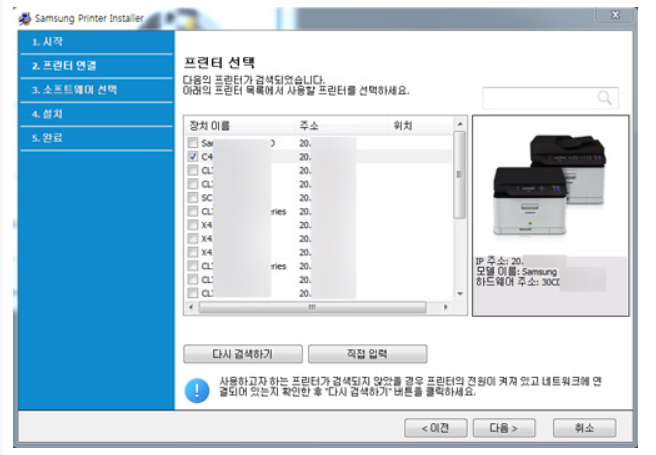
Task: Click the printer search input field
Action: (550, 98)
